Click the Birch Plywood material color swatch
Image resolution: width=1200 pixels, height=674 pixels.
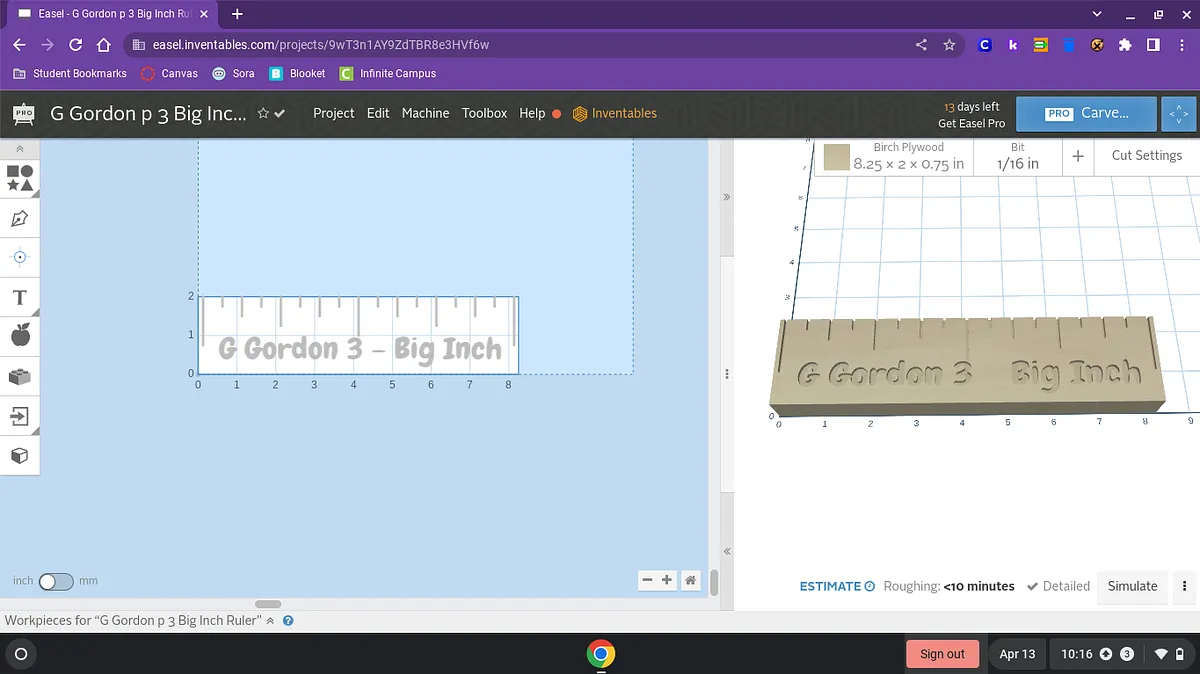pyautogui.click(x=837, y=157)
